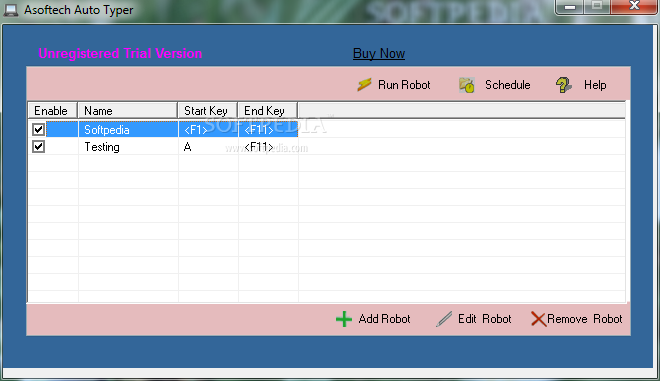Click the <F1> start key of Softpedia
The image size is (660, 381).
pos(196,130)
